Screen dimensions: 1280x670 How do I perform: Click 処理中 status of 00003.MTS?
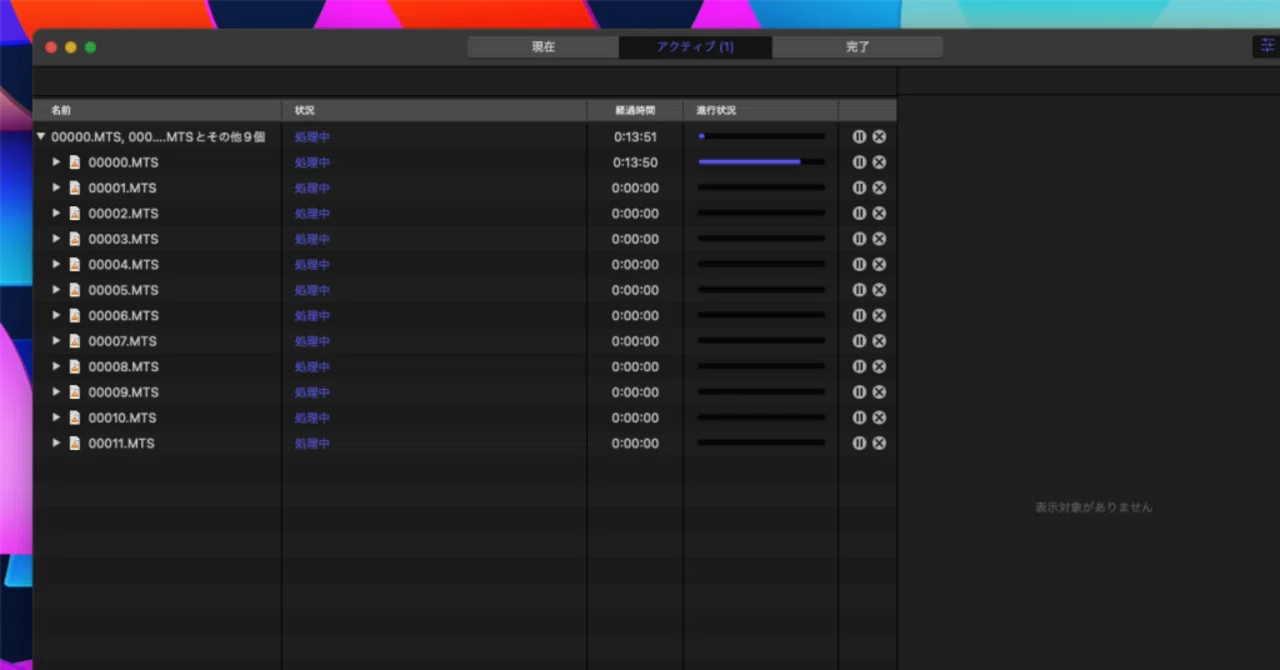coord(312,239)
